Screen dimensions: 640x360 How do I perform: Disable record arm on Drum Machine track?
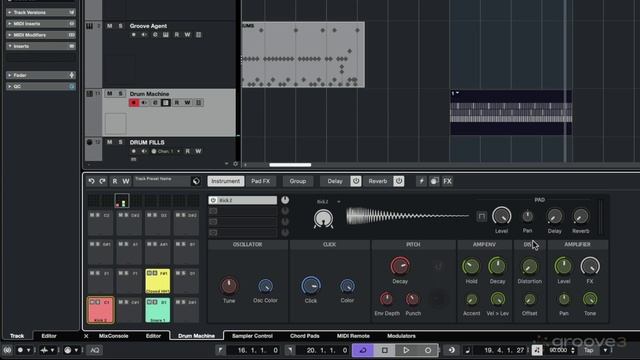click(x=134, y=102)
